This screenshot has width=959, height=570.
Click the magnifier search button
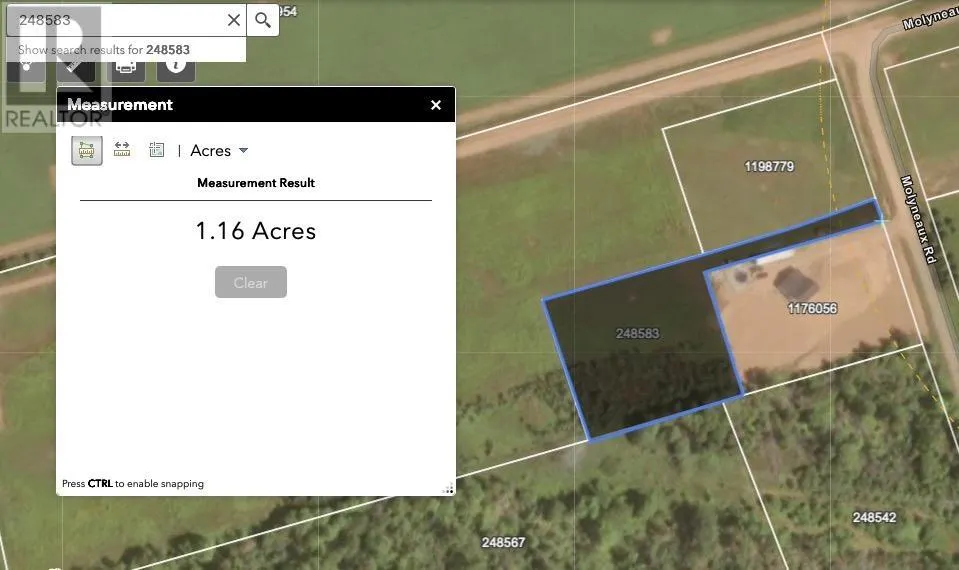coord(263,20)
